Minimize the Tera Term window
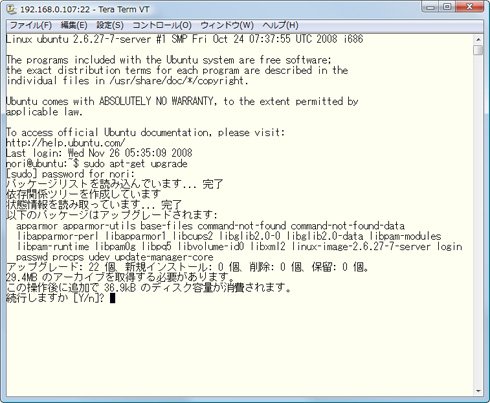Screen dimensions: 490x403 430,7
